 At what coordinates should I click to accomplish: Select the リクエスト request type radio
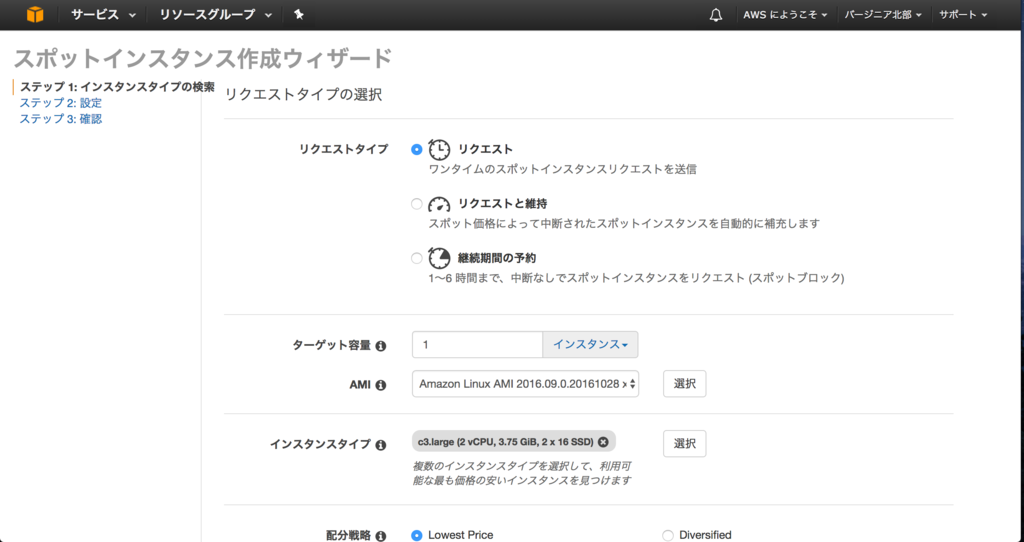pos(417,150)
